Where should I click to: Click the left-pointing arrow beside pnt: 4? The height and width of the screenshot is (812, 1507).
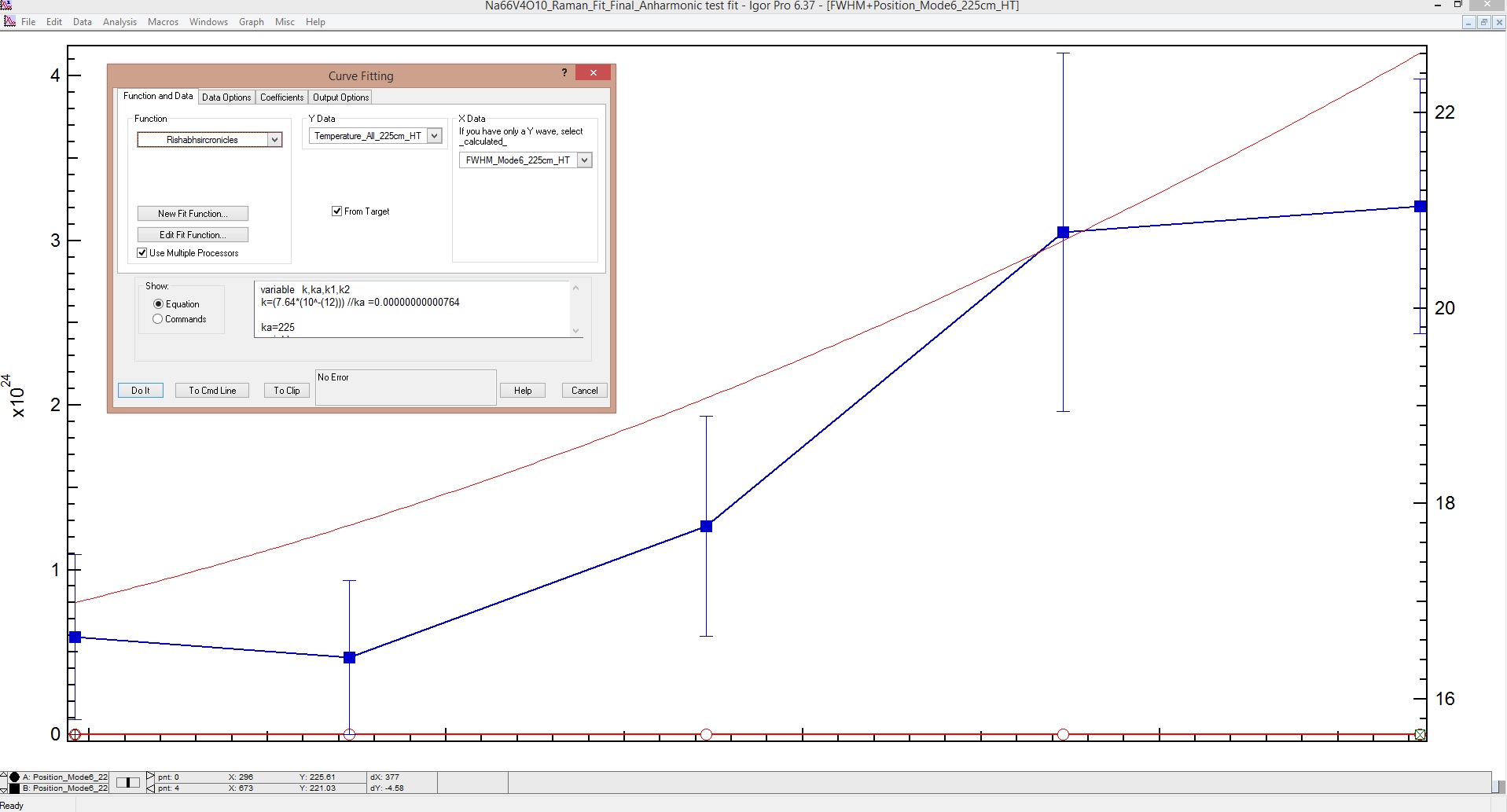tap(150, 788)
